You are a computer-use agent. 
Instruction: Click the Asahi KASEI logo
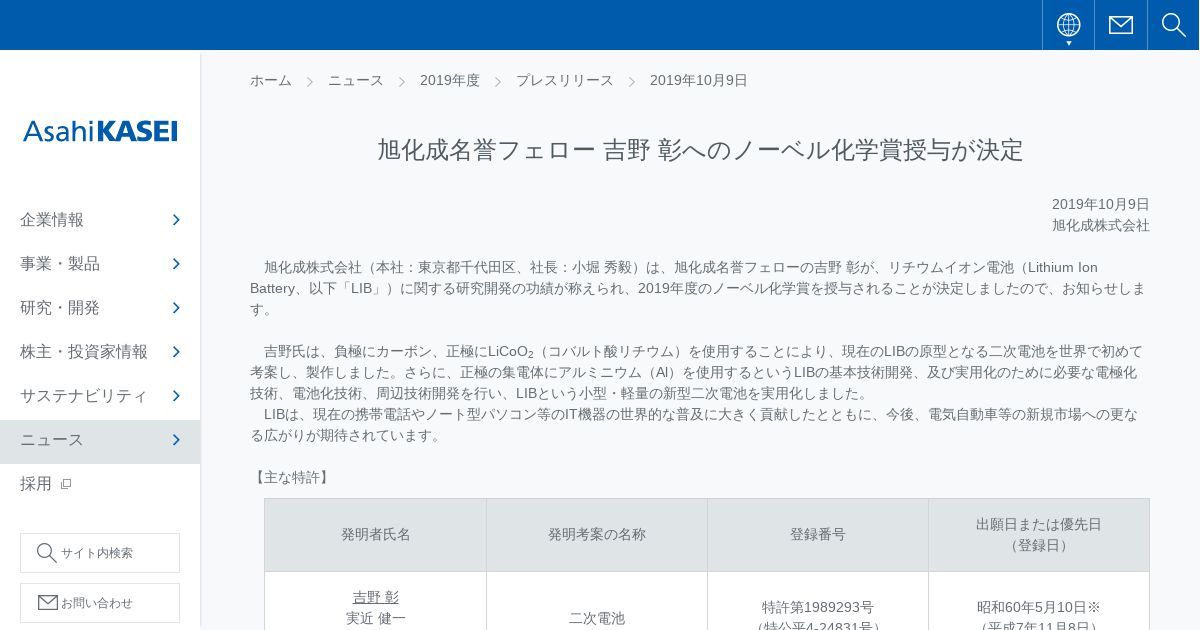100,131
